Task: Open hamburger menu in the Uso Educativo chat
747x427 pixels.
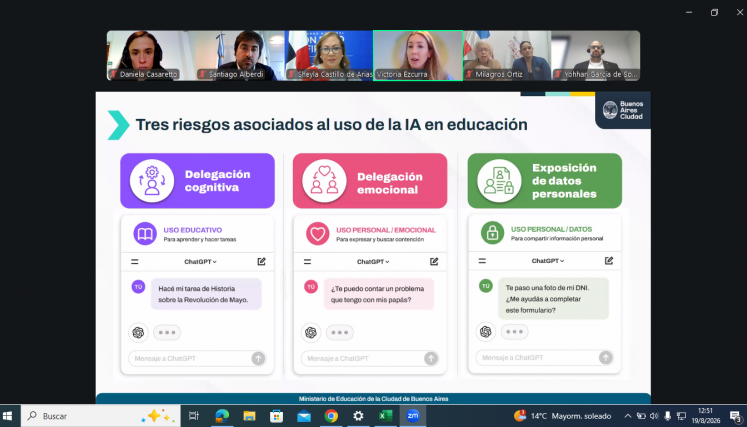Action: pos(135,262)
